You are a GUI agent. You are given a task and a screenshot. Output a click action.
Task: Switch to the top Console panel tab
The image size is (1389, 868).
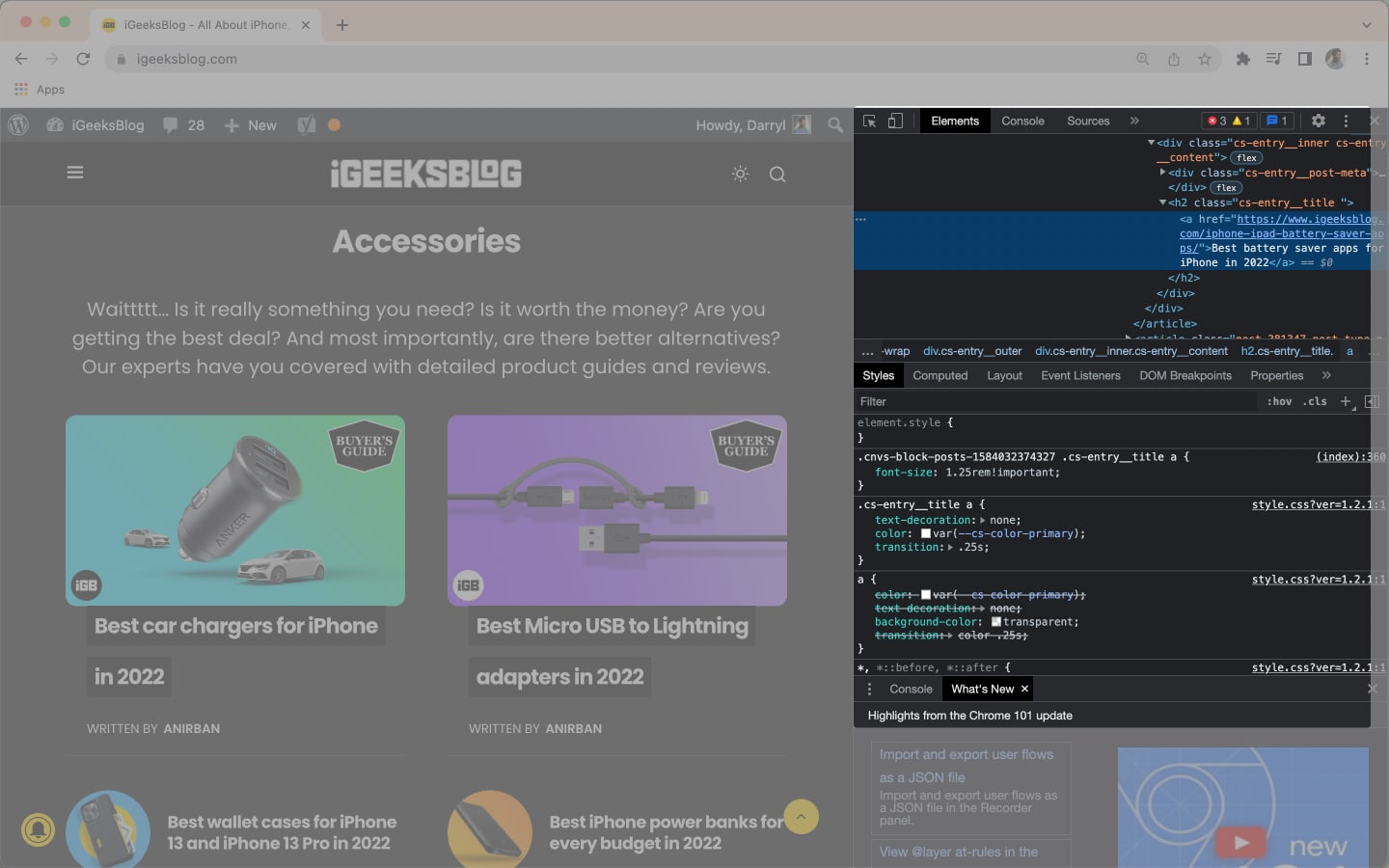pos(1022,121)
